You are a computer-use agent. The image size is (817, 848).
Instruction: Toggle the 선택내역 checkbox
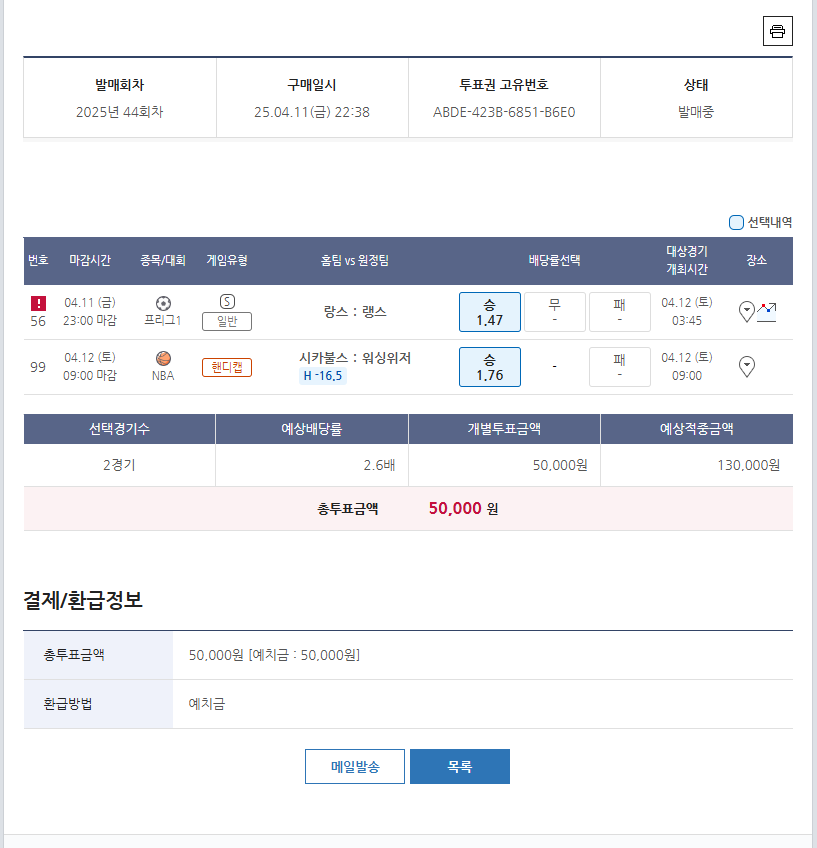[736, 222]
